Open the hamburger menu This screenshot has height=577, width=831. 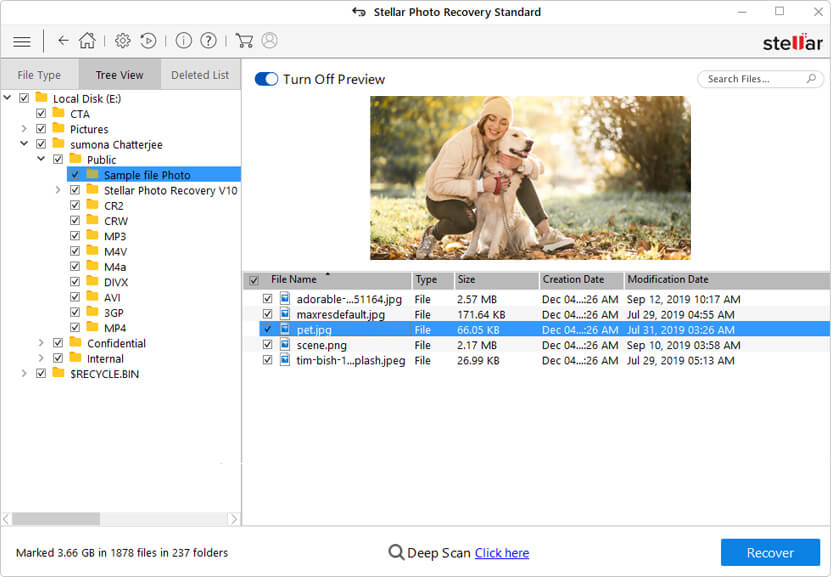point(22,41)
